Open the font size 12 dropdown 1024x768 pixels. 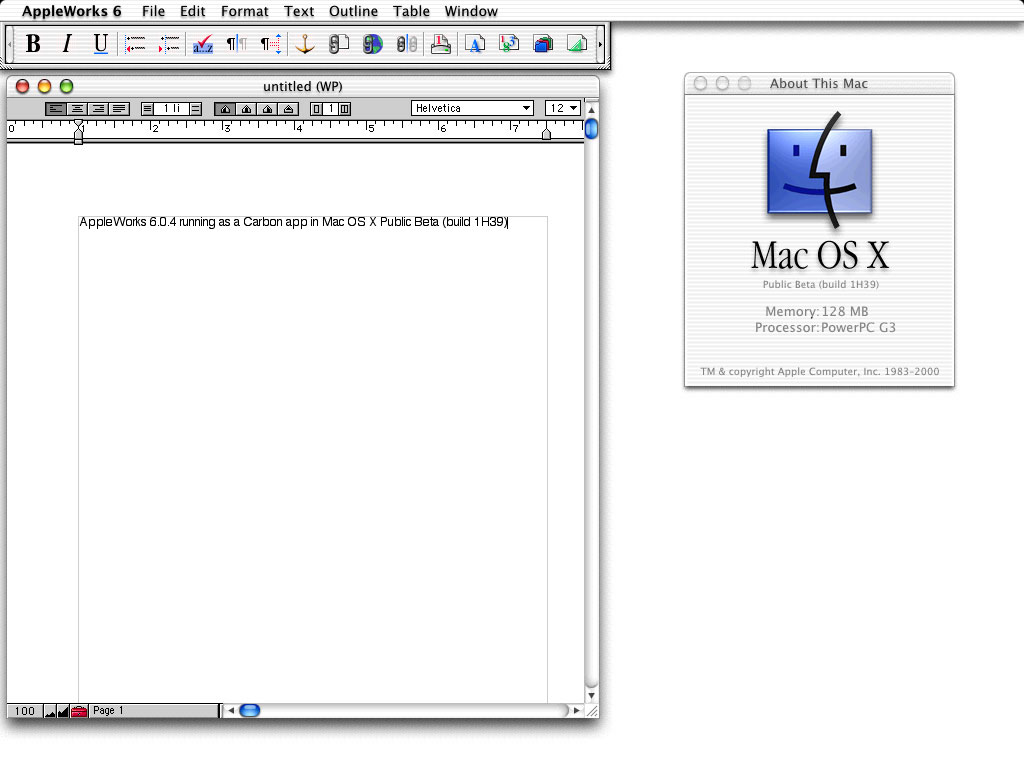pos(562,108)
